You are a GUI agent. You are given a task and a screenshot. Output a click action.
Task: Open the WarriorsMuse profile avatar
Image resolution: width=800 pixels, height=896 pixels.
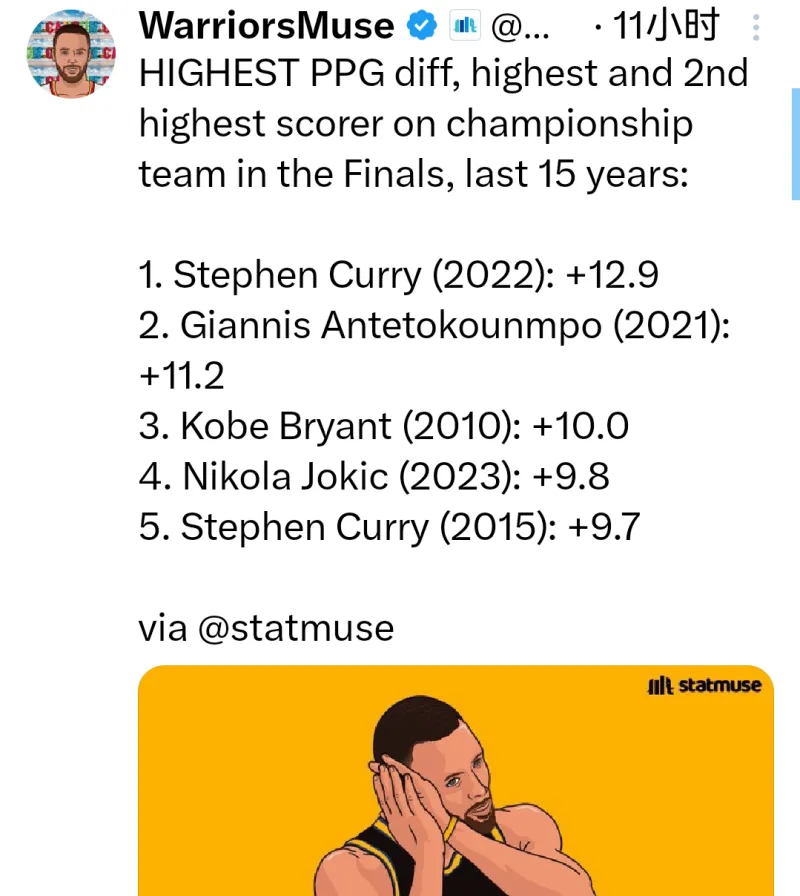click(x=71, y=54)
